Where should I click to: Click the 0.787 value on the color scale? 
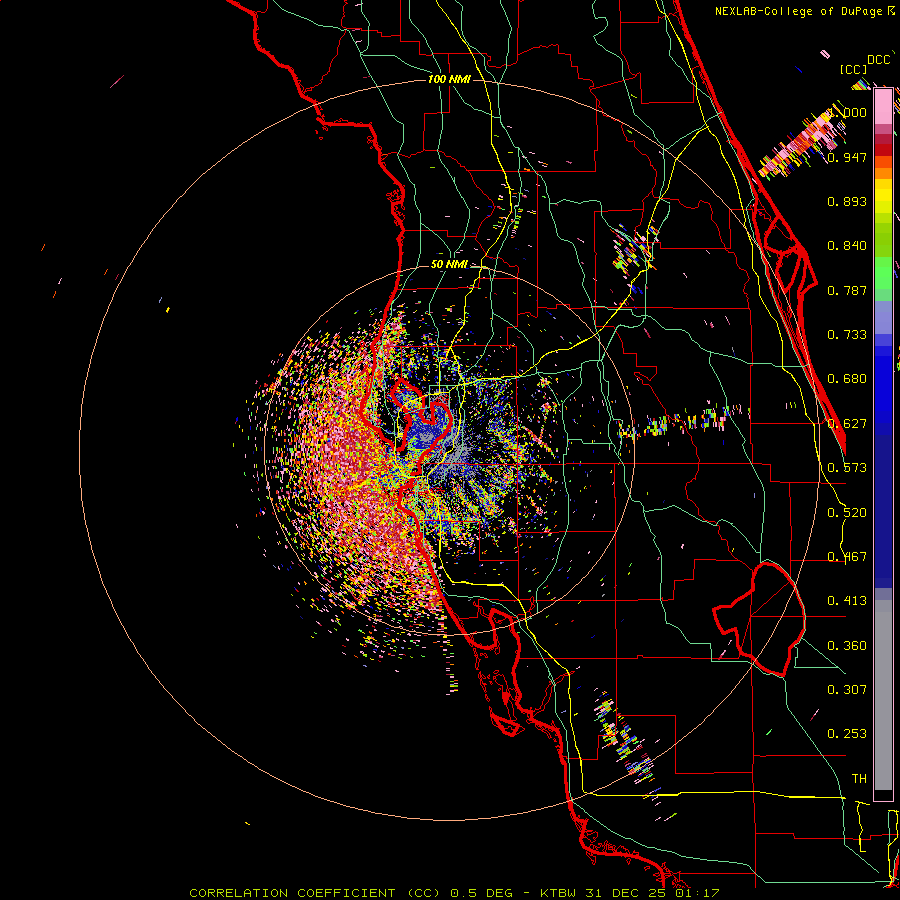[x=847, y=290]
